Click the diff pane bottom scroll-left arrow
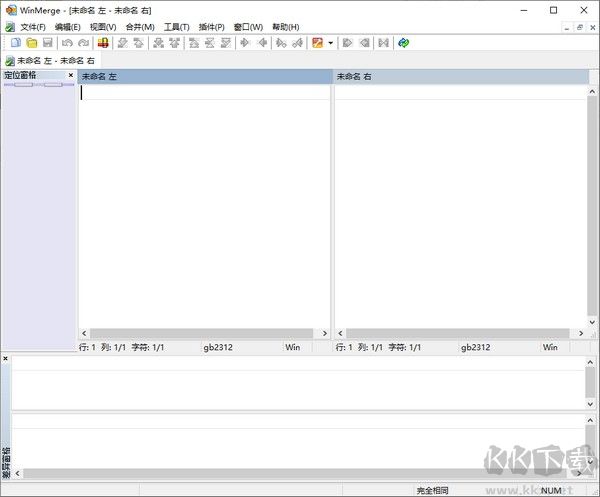 click(17, 473)
